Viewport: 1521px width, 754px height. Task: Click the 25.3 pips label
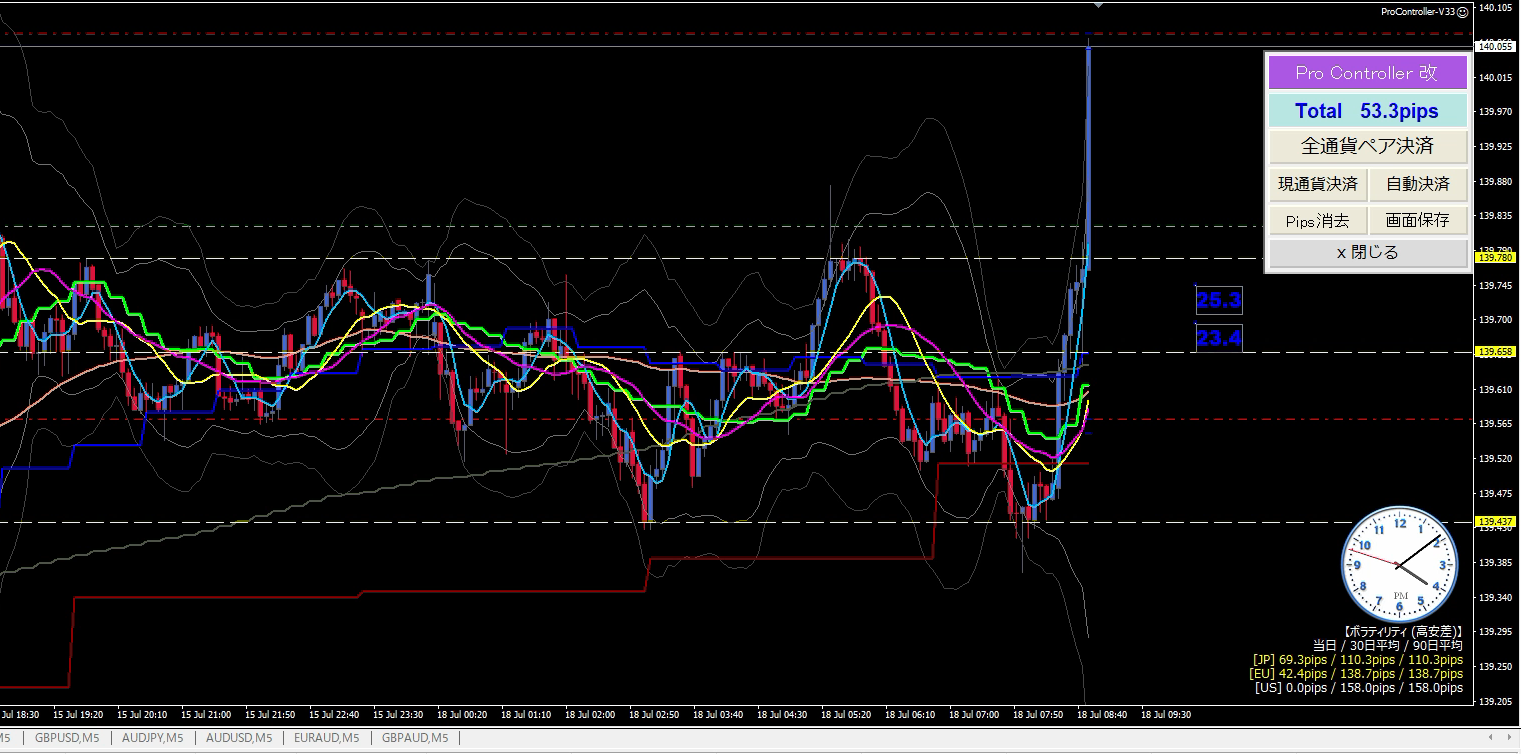(1219, 299)
